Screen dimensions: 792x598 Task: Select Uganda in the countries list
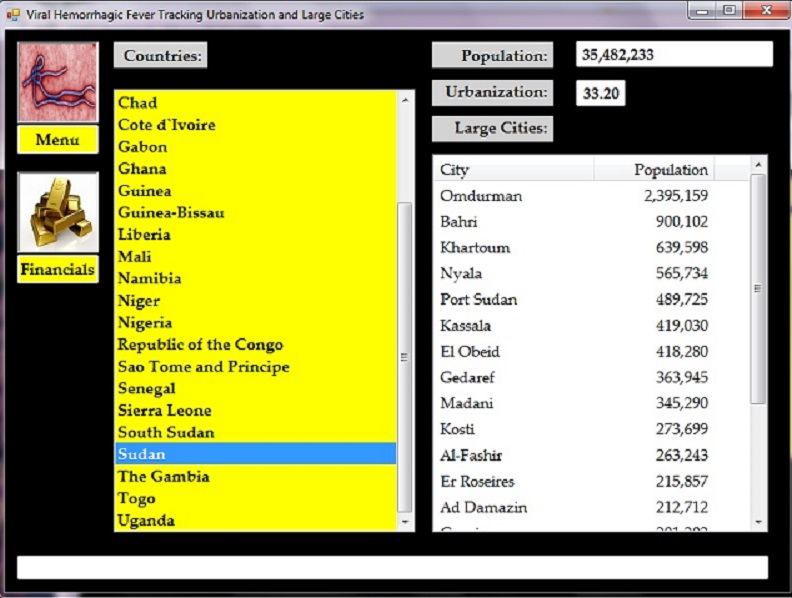tap(146, 521)
